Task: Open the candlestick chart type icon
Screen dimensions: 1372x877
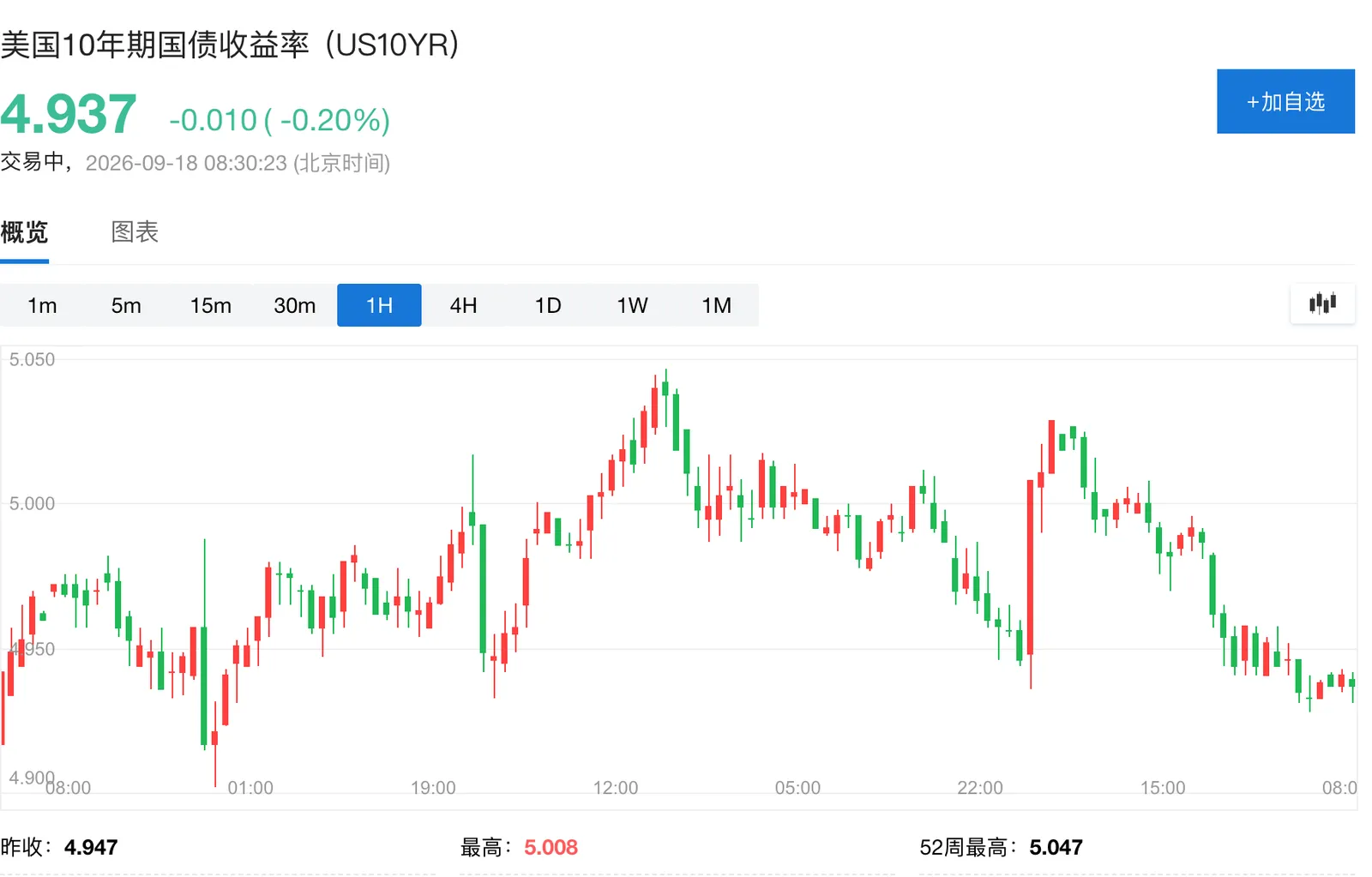Action: point(1322,303)
